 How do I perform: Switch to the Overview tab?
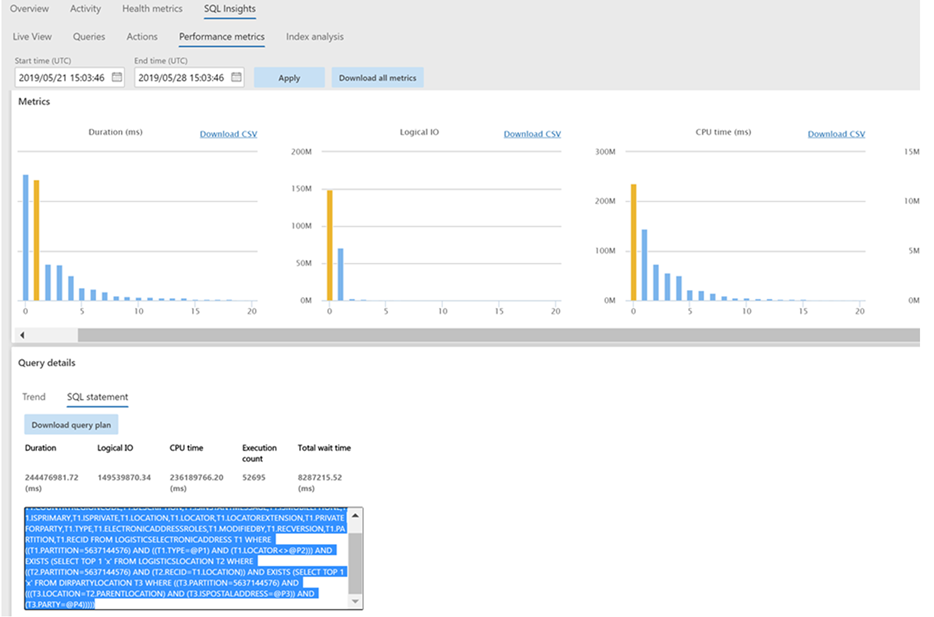29,9
